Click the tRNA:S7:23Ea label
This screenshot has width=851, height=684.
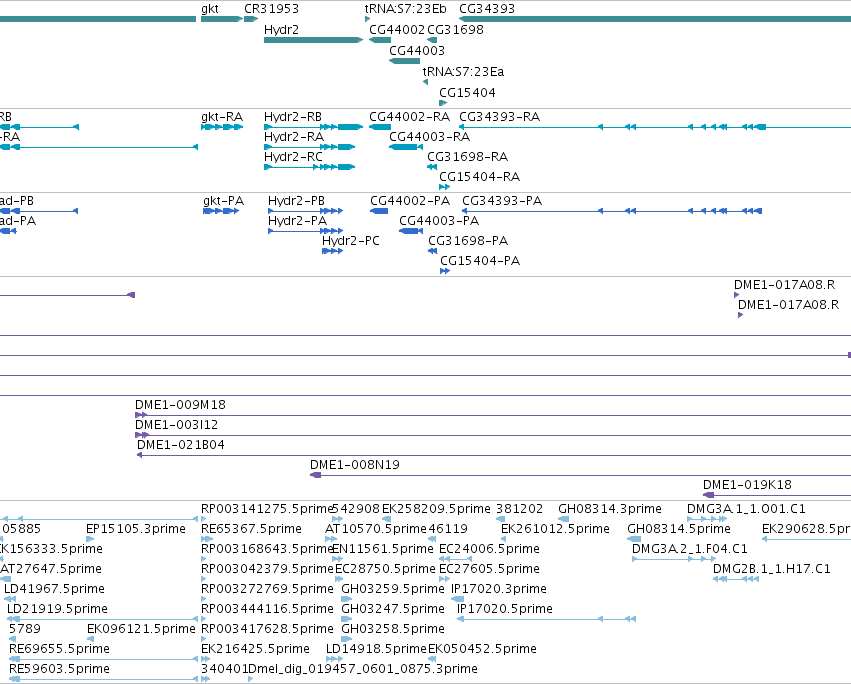pyautogui.click(x=463, y=72)
